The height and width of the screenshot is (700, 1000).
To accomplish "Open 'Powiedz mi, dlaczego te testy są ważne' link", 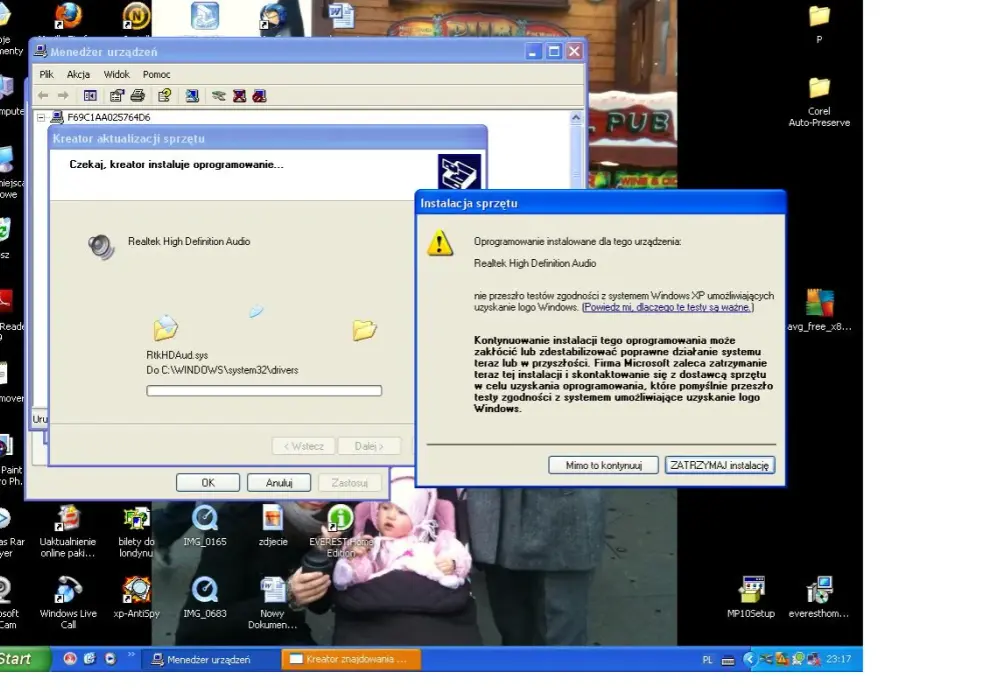I will click(668, 307).
